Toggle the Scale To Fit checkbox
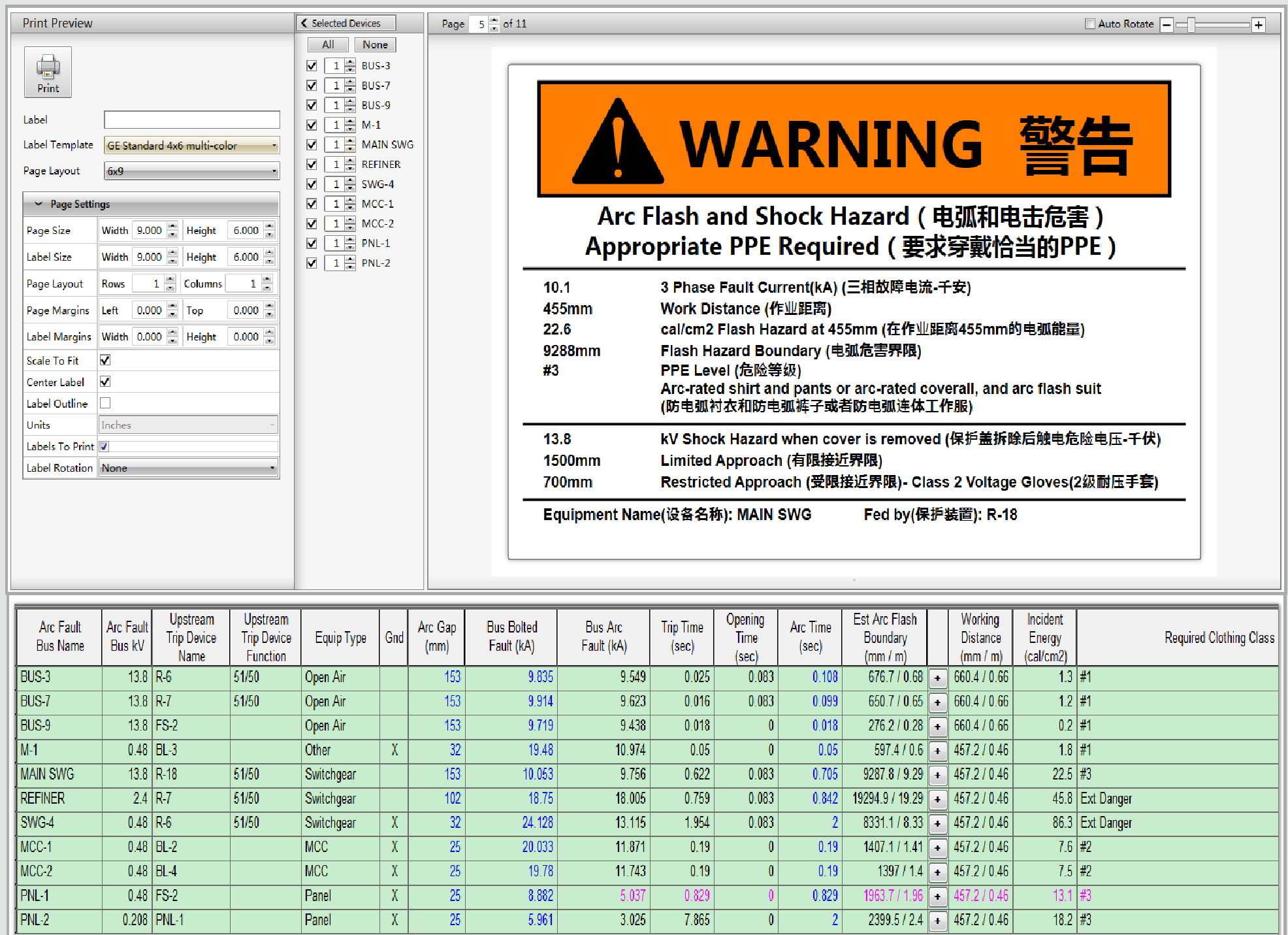This screenshot has height=935, width=1288. pyautogui.click(x=105, y=360)
